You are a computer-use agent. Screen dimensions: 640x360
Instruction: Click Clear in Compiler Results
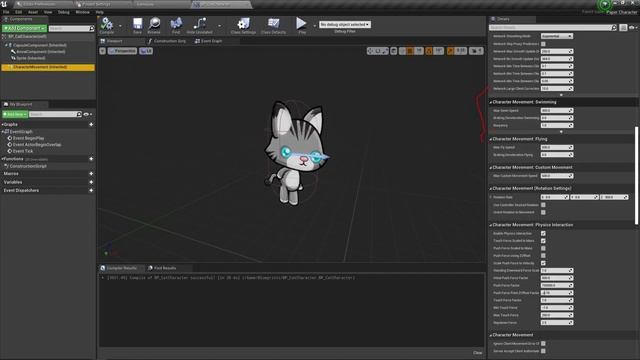[478, 353]
